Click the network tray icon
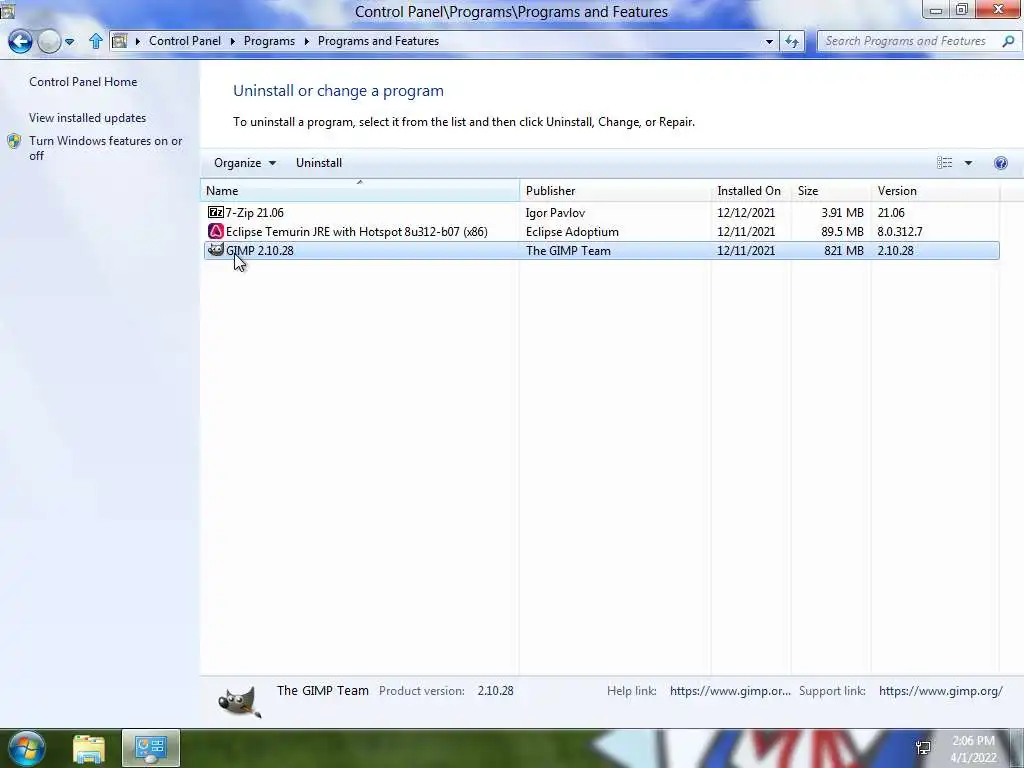The image size is (1024, 768). (x=923, y=748)
